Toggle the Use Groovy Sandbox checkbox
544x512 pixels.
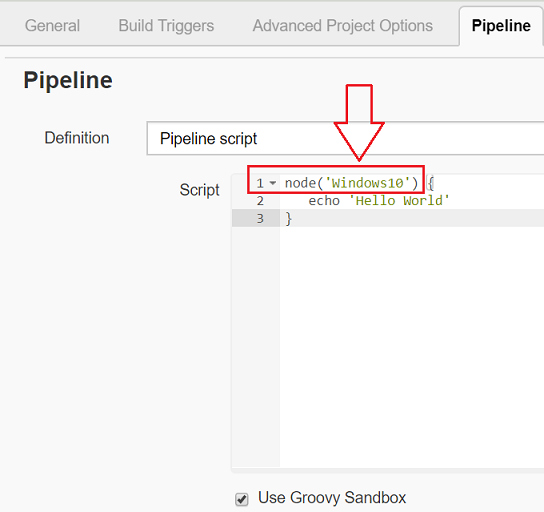[242, 499]
